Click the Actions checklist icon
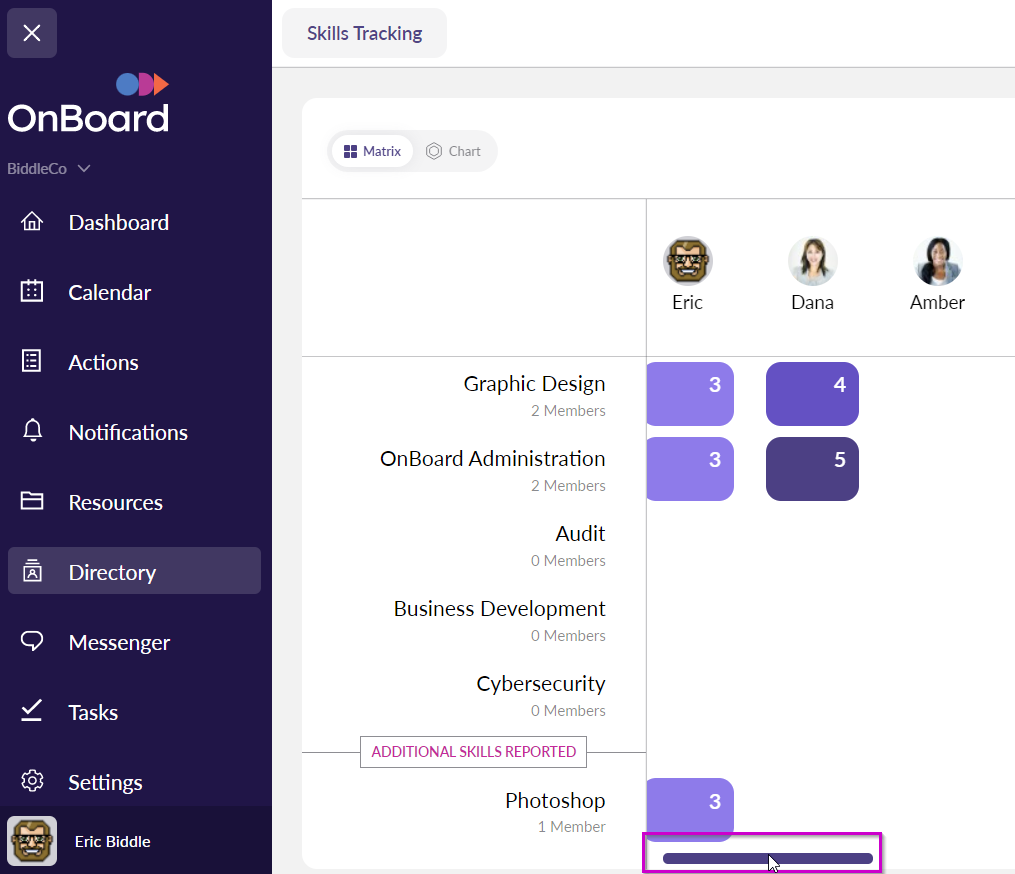1015x874 pixels. 32,362
